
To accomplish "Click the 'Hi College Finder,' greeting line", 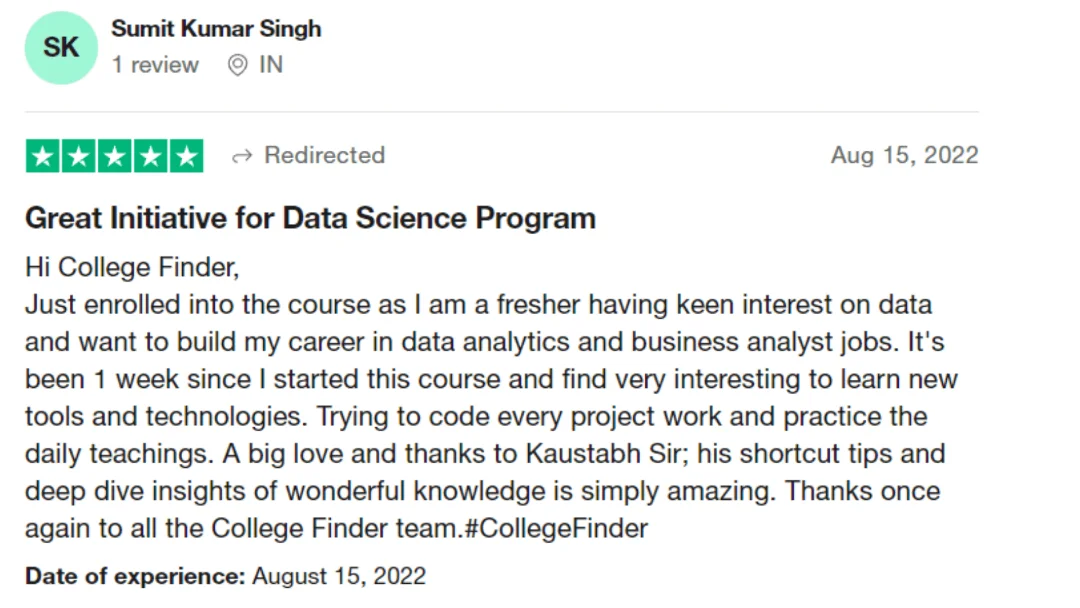I will [x=132, y=267].
